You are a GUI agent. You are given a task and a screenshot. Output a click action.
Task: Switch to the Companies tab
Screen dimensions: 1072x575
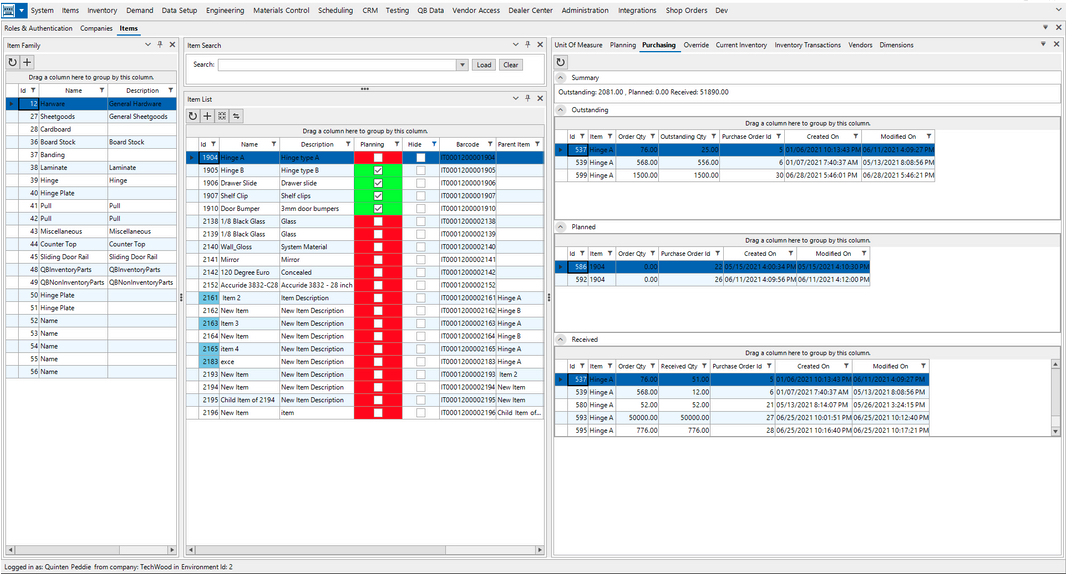pyautogui.click(x=96, y=29)
